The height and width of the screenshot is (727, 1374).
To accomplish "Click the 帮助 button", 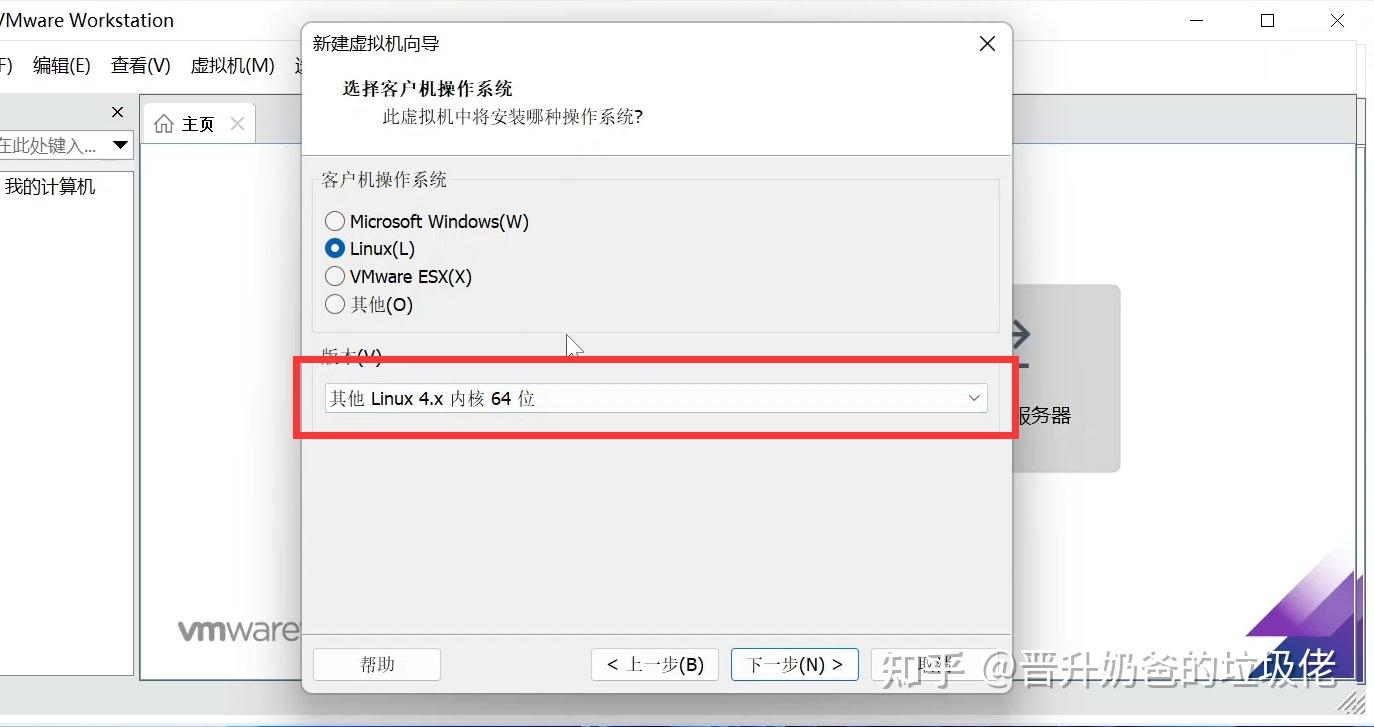I will coord(377,664).
